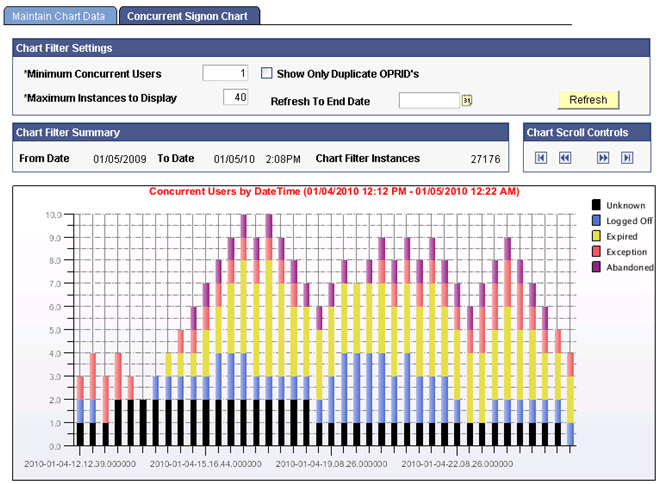Click the To Date value 01/05/10
The image size is (661, 484).
pyautogui.click(x=234, y=159)
